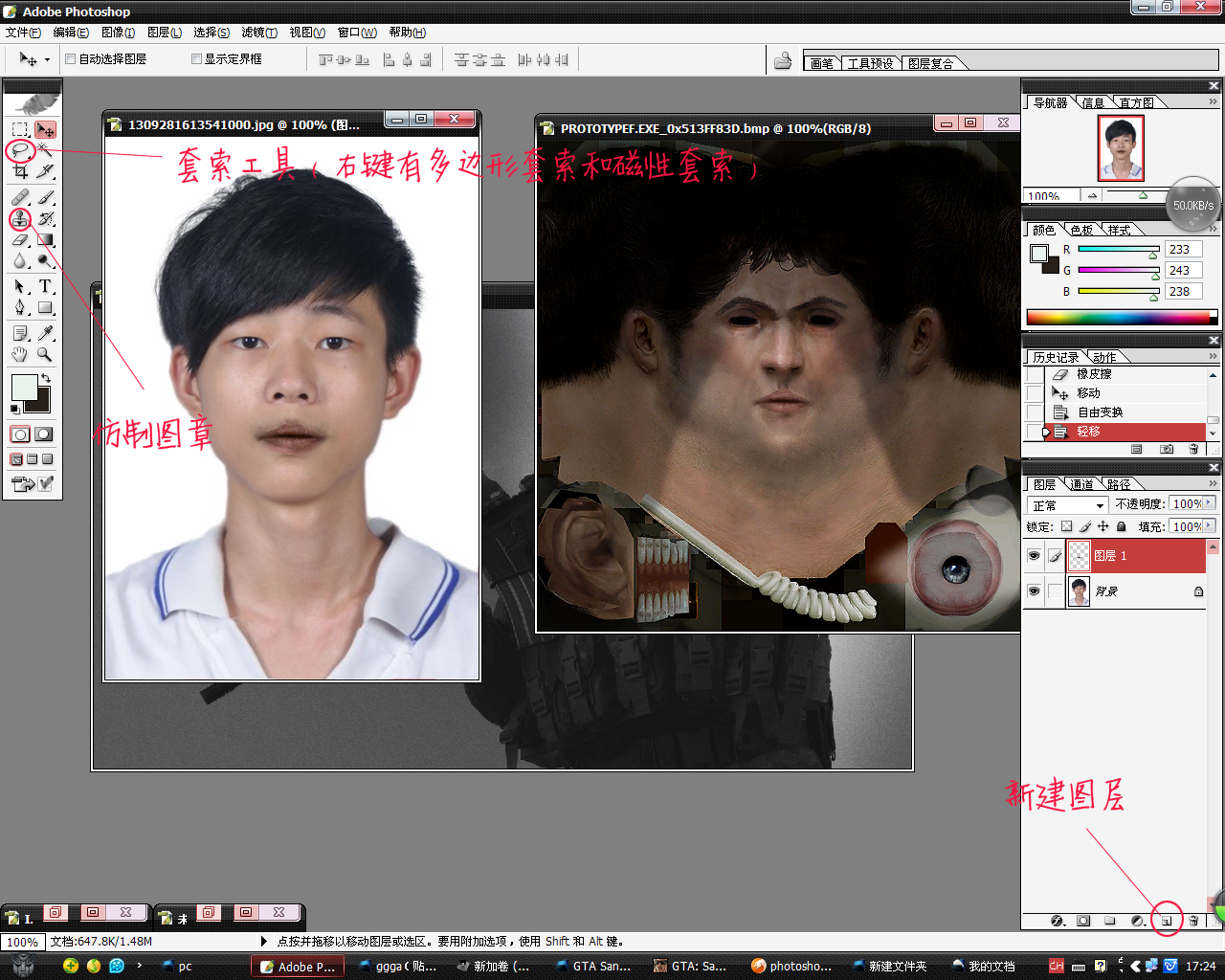
Task: Delete current state trash icon in History panel
Action: (1193, 449)
